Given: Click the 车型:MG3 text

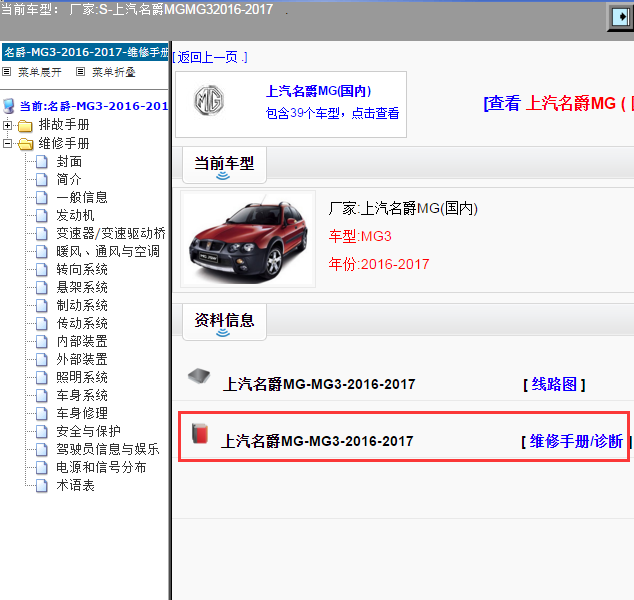Looking at the screenshot, I should (x=360, y=236).
